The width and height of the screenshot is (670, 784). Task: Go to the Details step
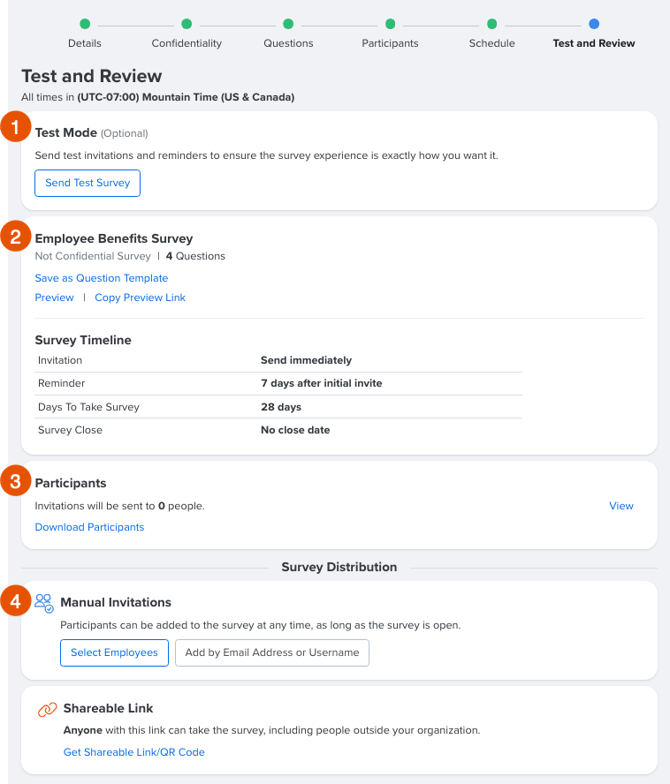pyautogui.click(x=84, y=43)
